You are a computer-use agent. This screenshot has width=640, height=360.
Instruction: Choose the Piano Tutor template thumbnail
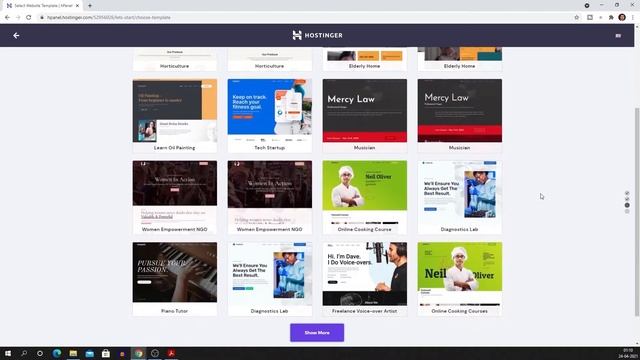coord(175,272)
